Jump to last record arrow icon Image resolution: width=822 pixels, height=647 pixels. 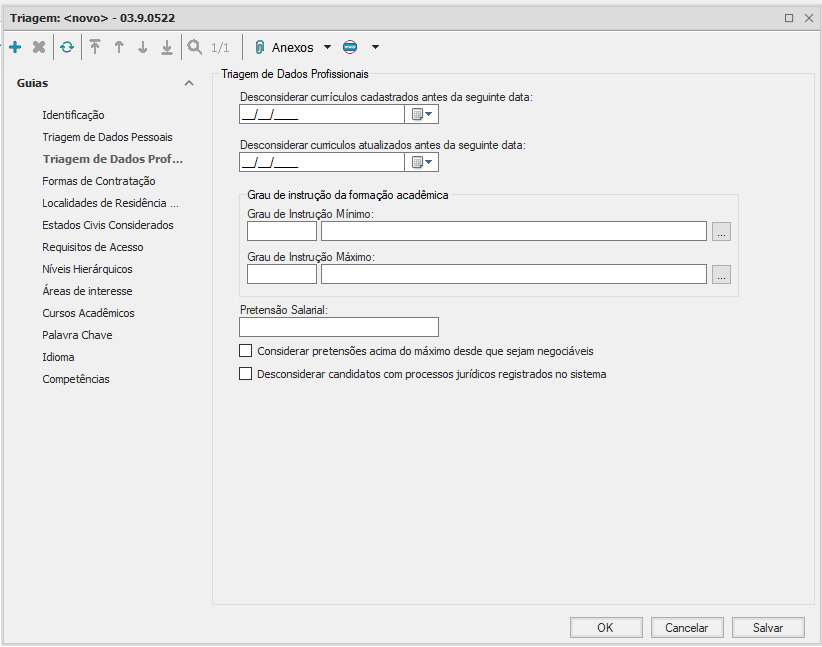point(167,47)
